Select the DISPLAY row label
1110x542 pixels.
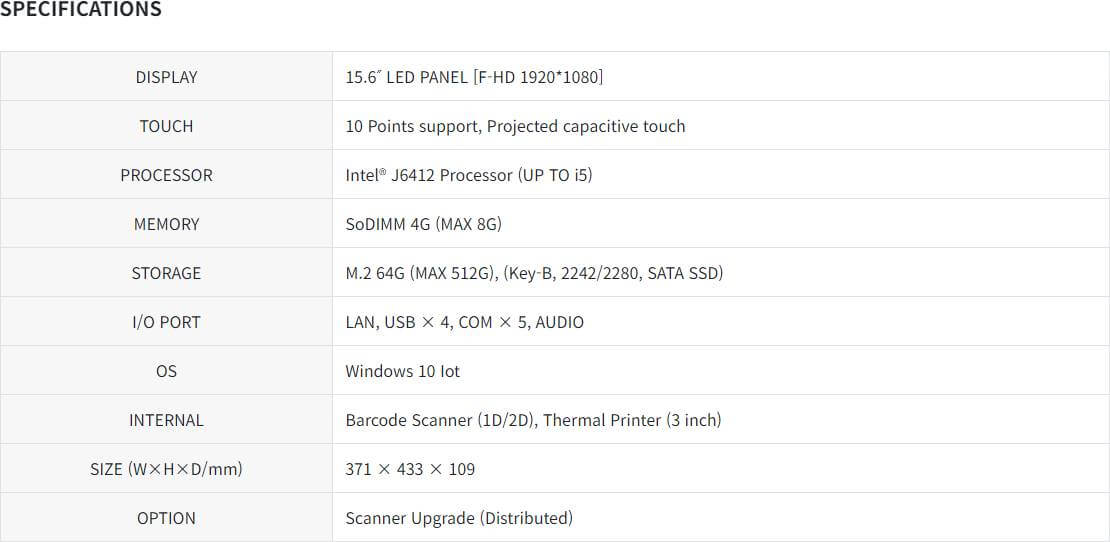[x=166, y=77]
